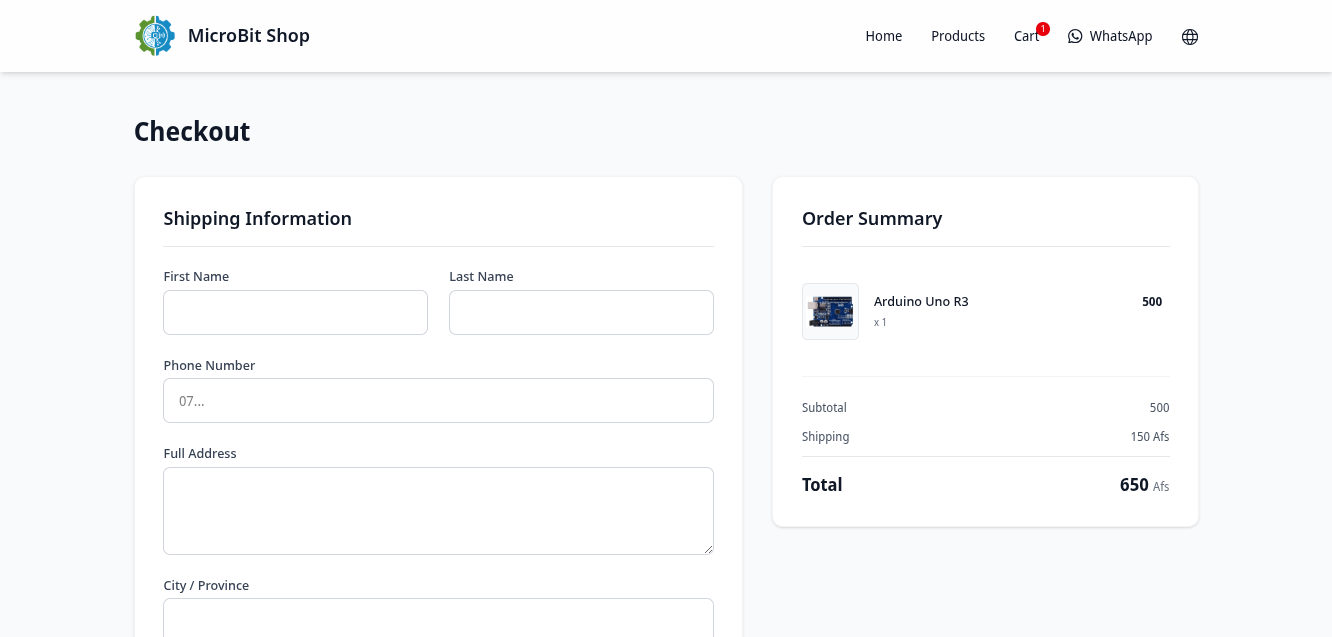The width and height of the screenshot is (1332, 637).
Task: Click the Phone Number label
Action: tap(209, 366)
